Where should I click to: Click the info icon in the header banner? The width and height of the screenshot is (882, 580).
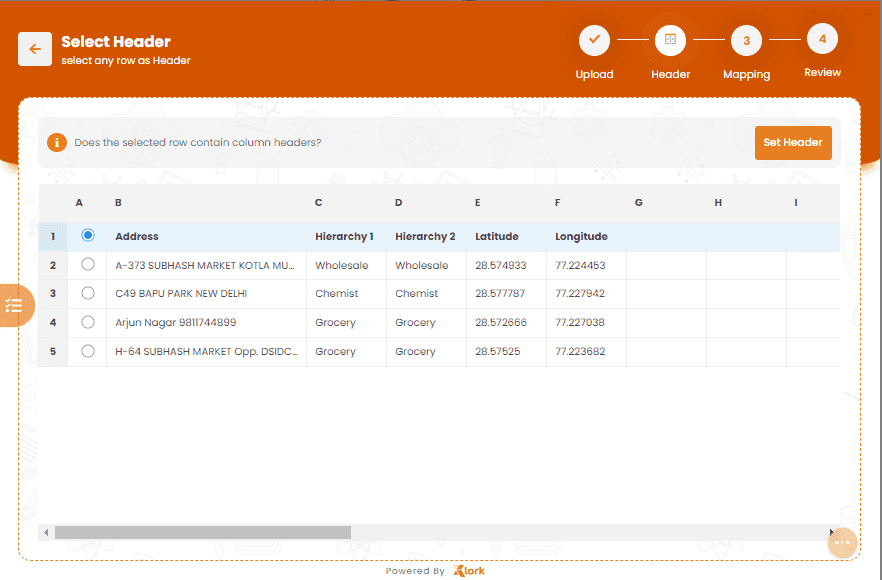pyautogui.click(x=57, y=142)
